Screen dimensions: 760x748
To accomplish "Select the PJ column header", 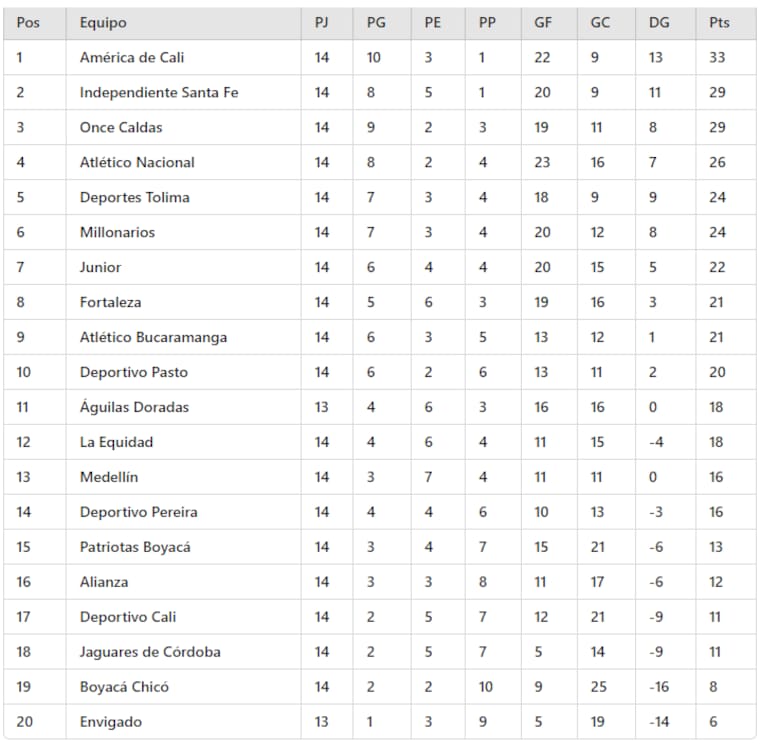I will pos(321,23).
